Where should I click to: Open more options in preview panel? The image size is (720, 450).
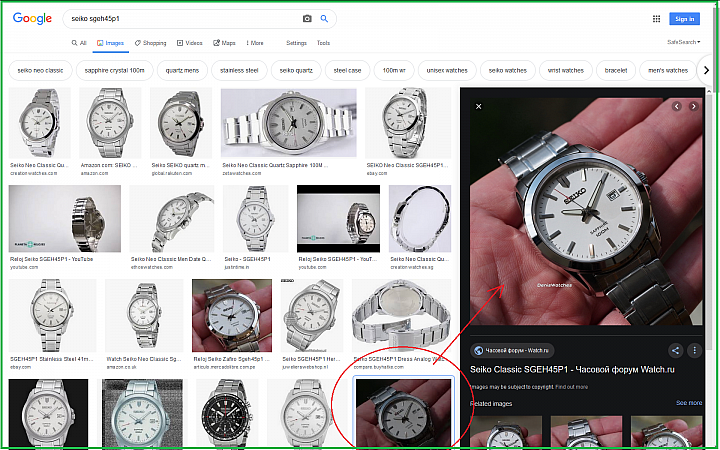[x=694, y=351]
